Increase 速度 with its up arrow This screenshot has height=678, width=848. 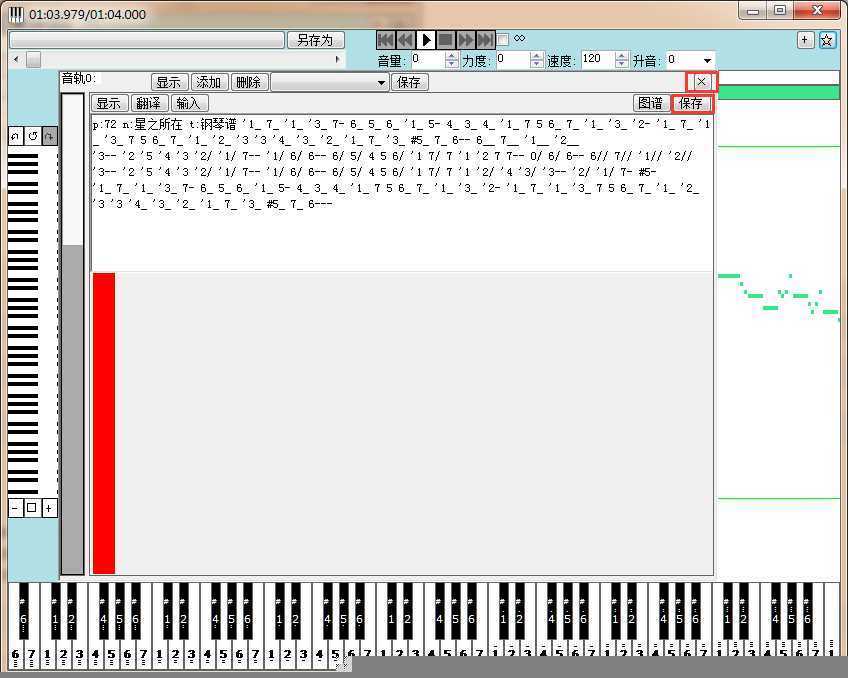click(x=622, y=56)
